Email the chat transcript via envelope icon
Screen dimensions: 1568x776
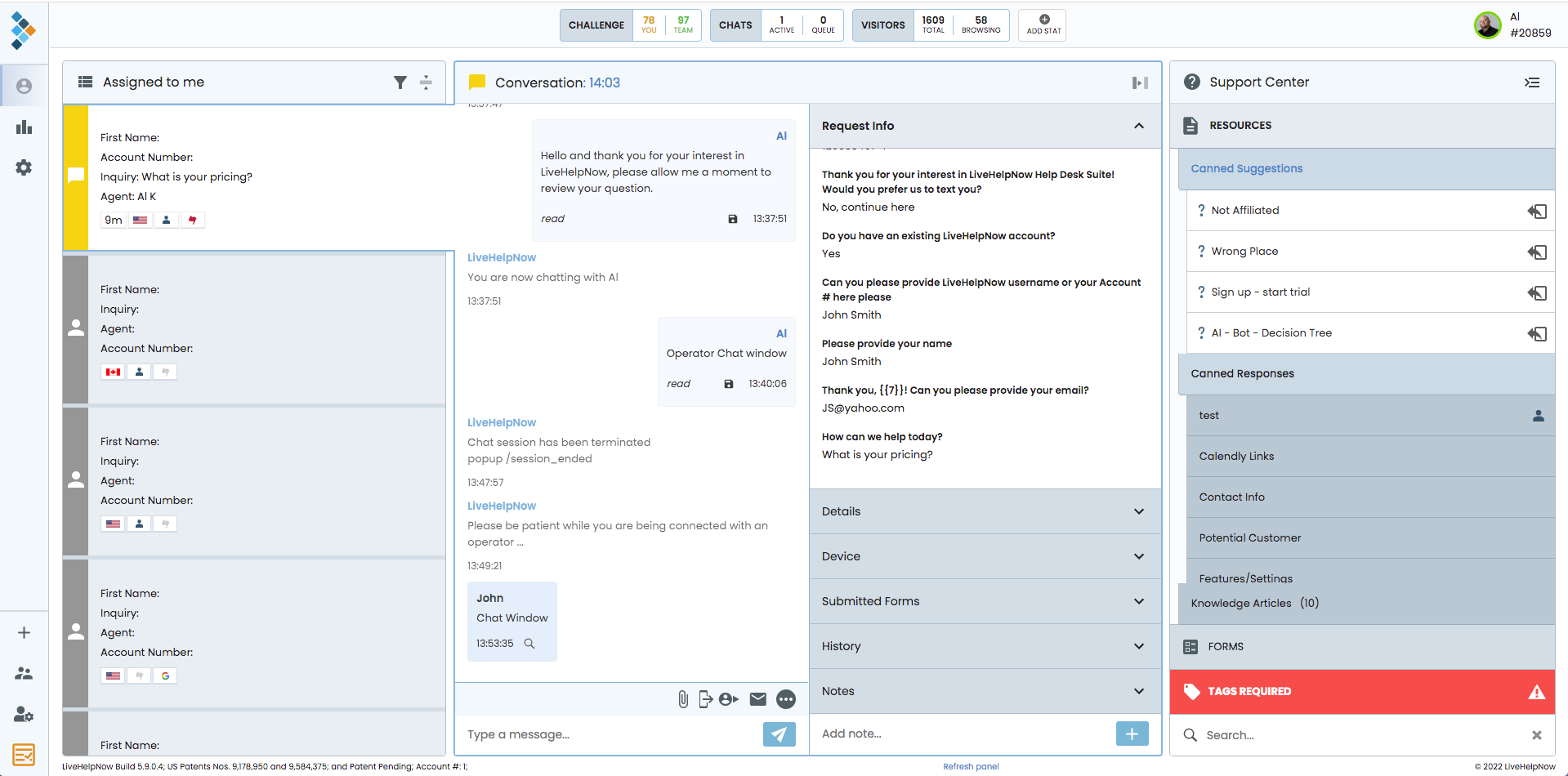coord(757,699)
